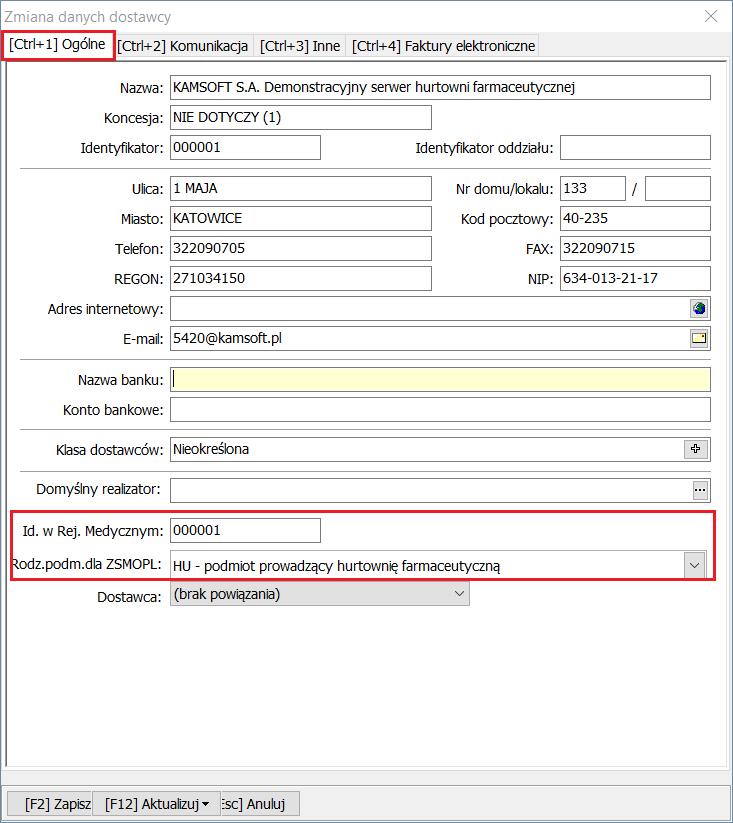Click the [F2] Zapisz button
This screenshot has height=823, width=733.
tap(51, 804)
